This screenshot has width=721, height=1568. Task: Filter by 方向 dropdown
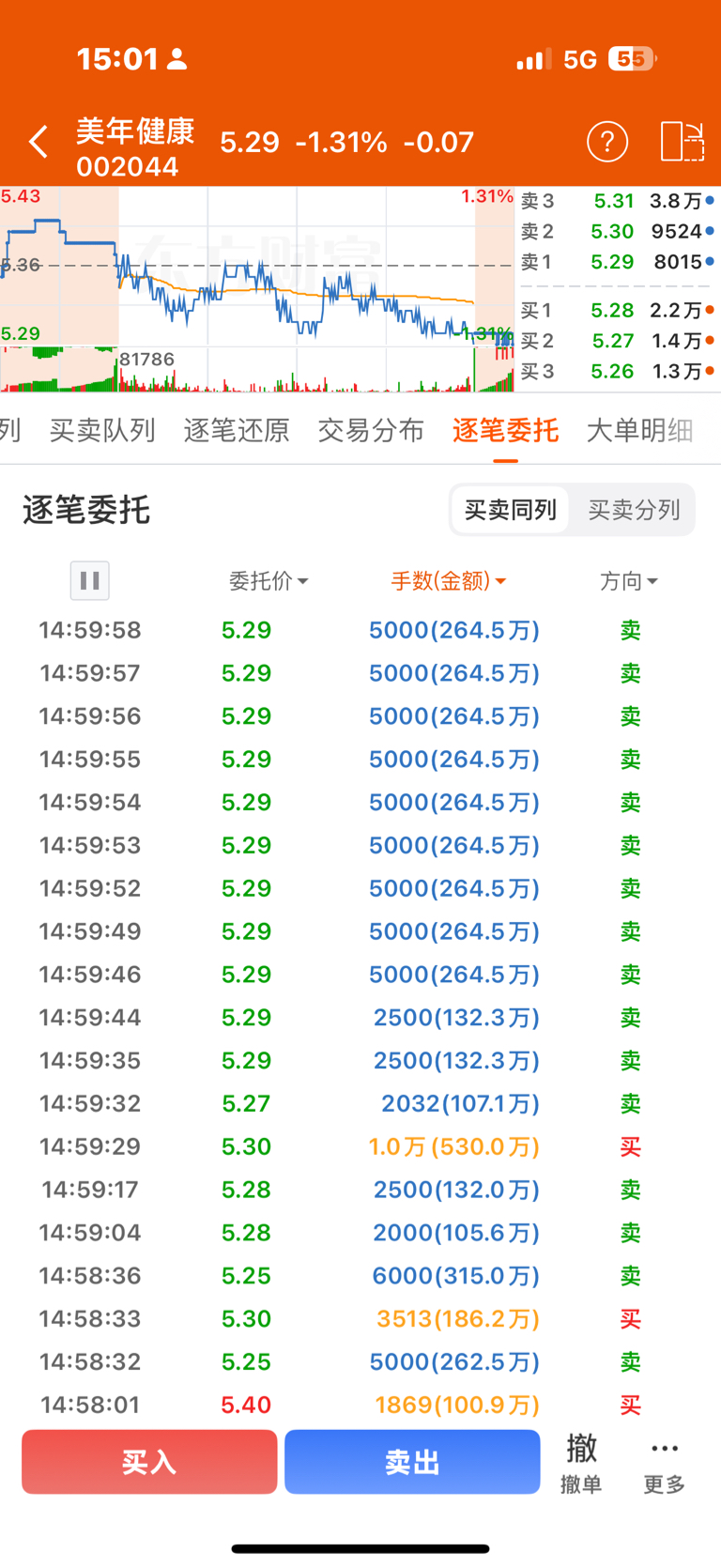pyautogui.click(x=629, y=581)
